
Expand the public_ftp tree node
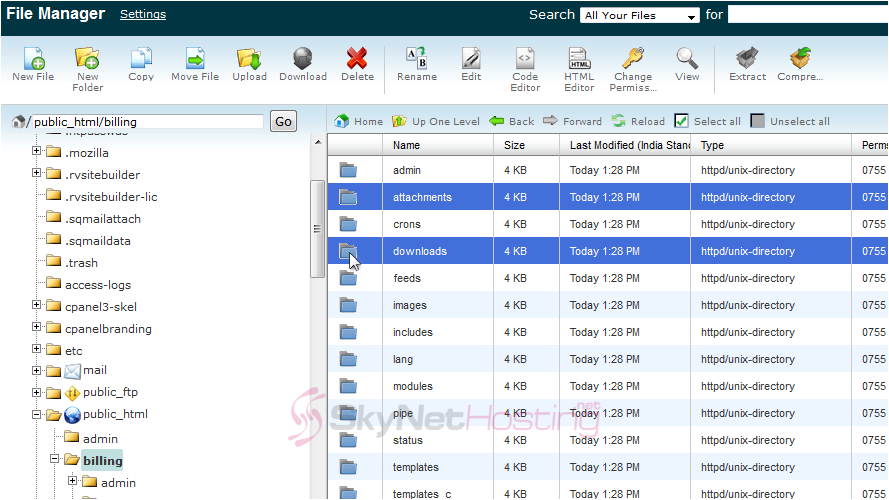click(x=36, y=392)
